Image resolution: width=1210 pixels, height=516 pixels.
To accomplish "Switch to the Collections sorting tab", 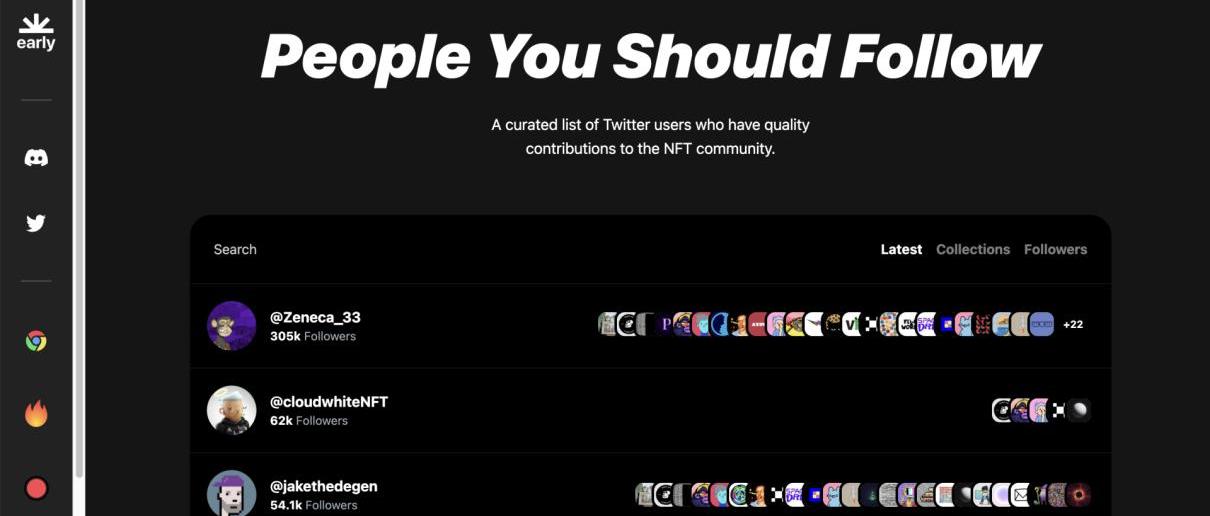I will coord(973,249).
